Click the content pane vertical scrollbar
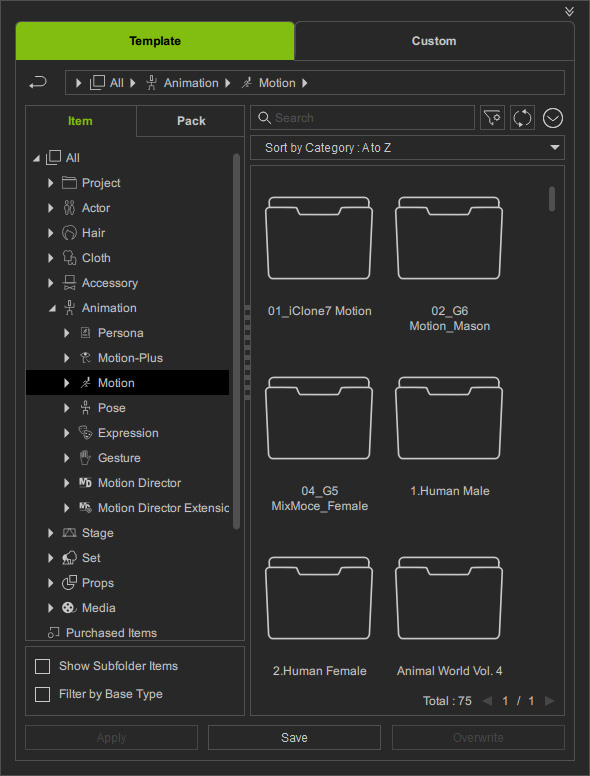The image size is (590, 776). coord(552,198)
